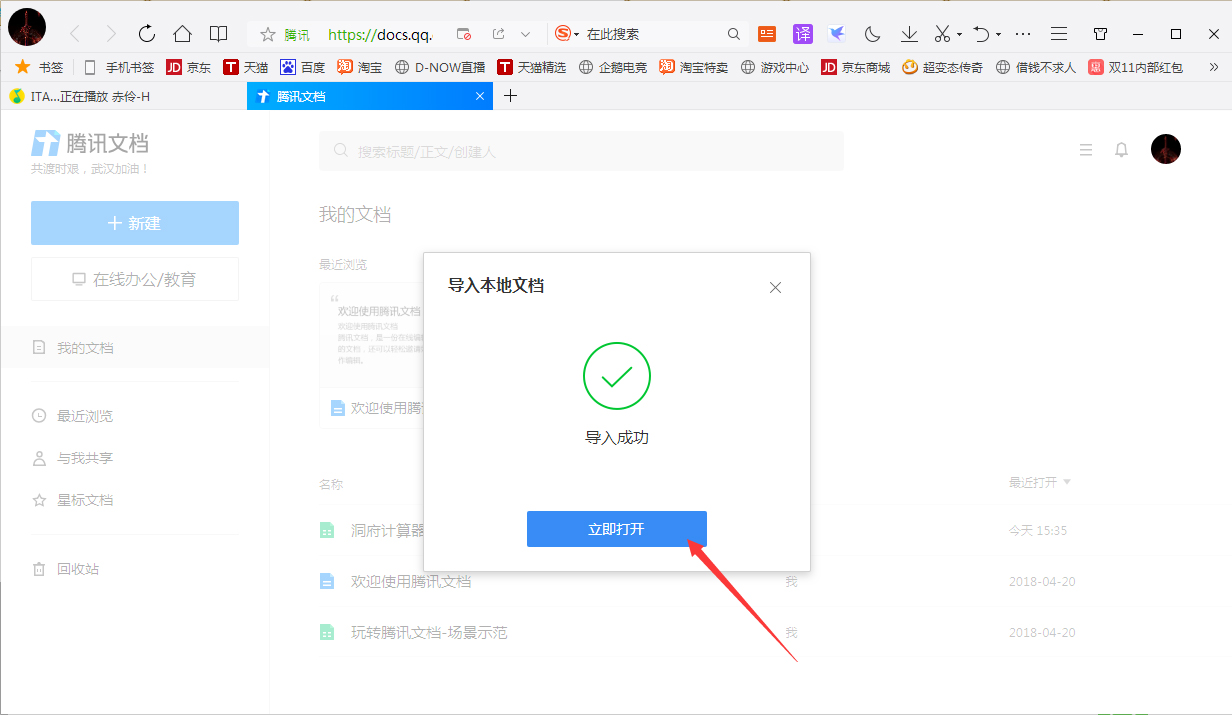
Task: Click the 立即打开 button in the dialog
Action: click(x=617, y=529)
